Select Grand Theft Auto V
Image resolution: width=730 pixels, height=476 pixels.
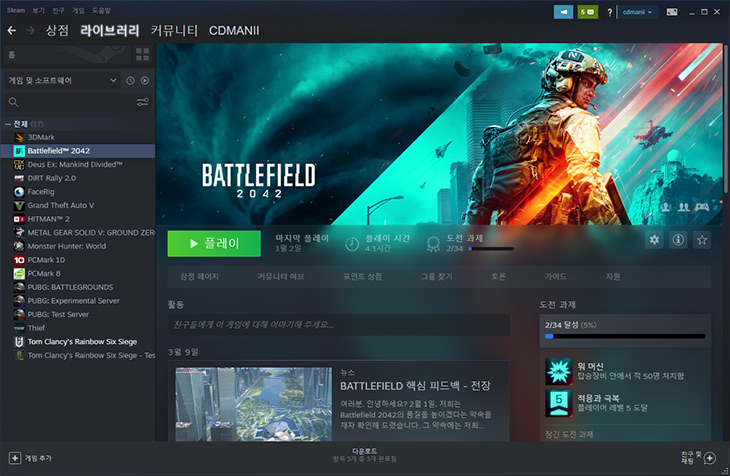coord(78,205)
